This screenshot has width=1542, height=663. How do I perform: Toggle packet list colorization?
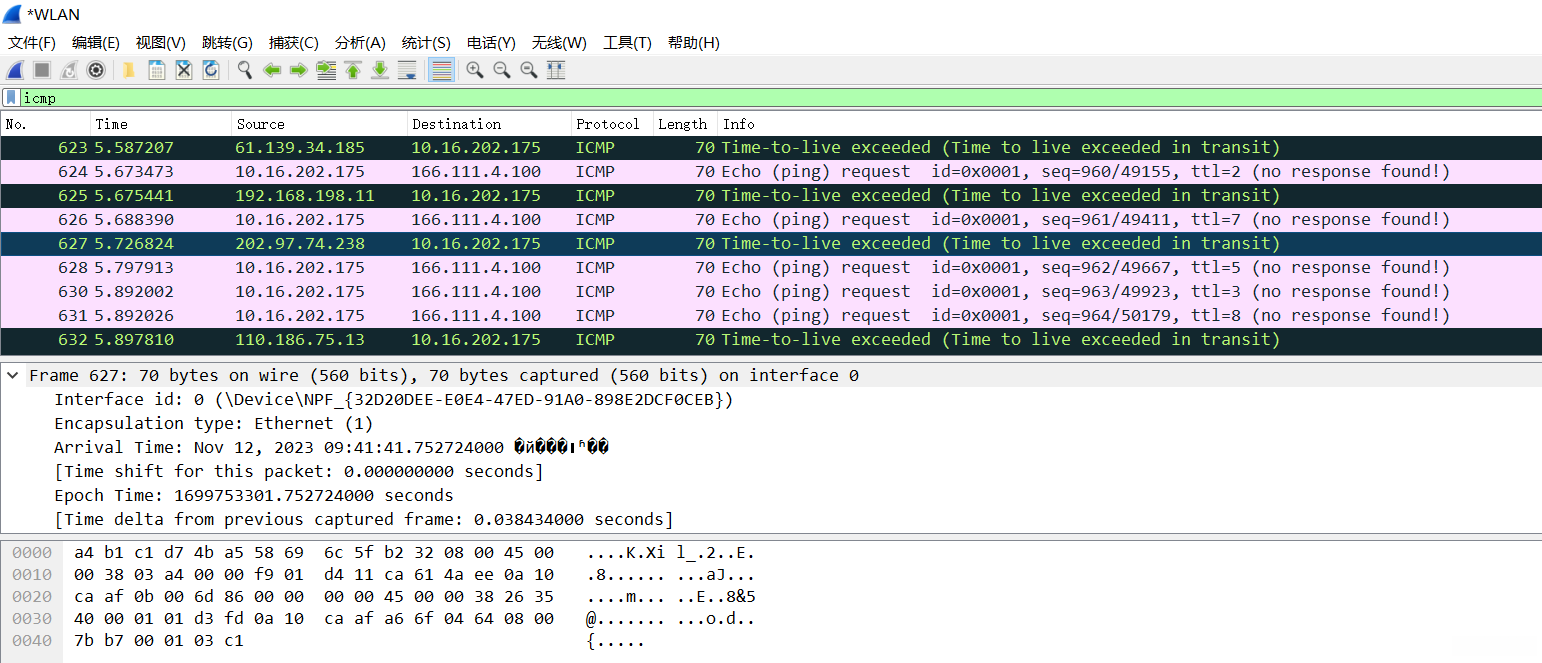(441, 70)
